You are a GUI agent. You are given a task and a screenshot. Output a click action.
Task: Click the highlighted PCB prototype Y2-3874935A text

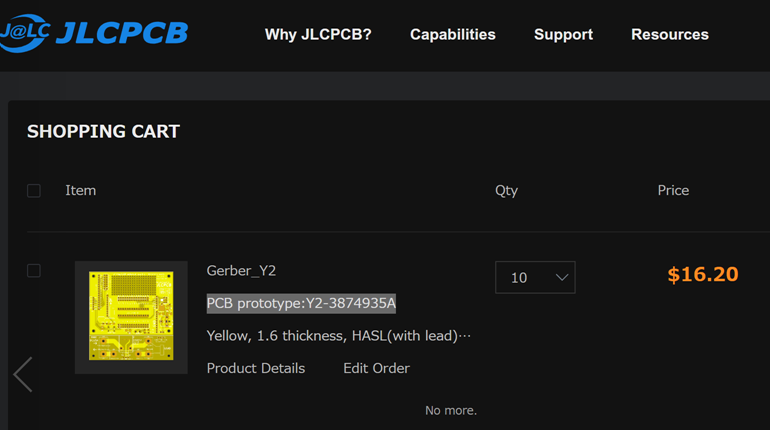pyautogui.click(x=301, y=303)
